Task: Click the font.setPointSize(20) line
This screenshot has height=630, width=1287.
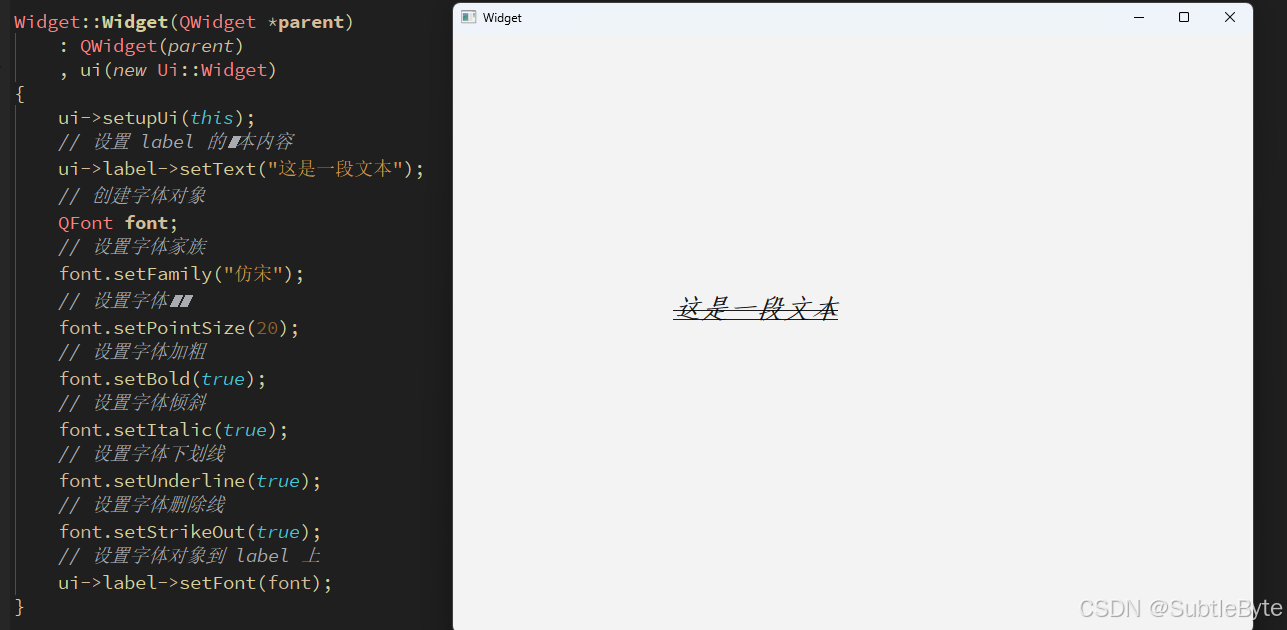Action: click(179, 328)
